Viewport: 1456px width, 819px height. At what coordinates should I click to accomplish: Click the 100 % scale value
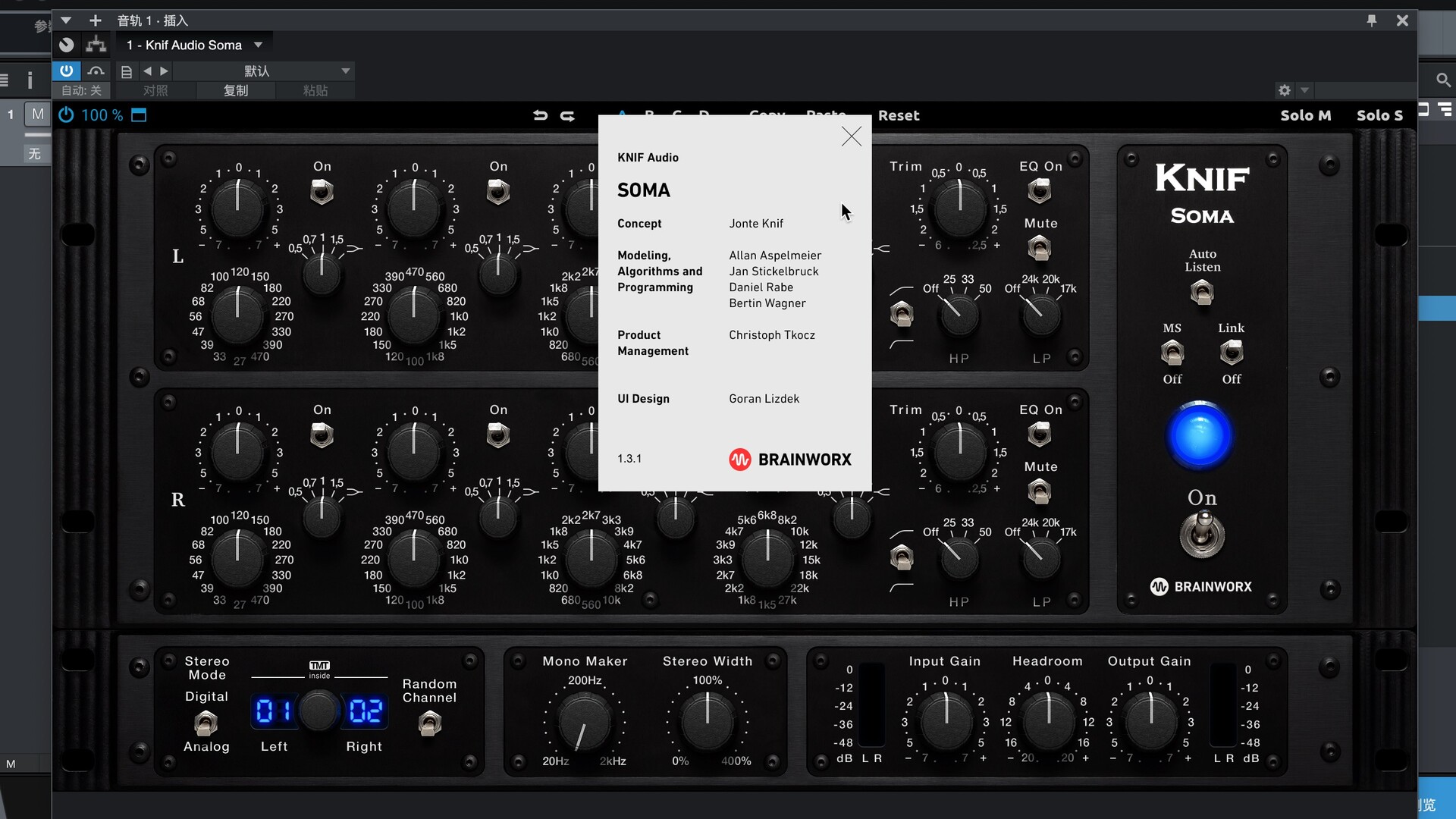click(102, 115)
